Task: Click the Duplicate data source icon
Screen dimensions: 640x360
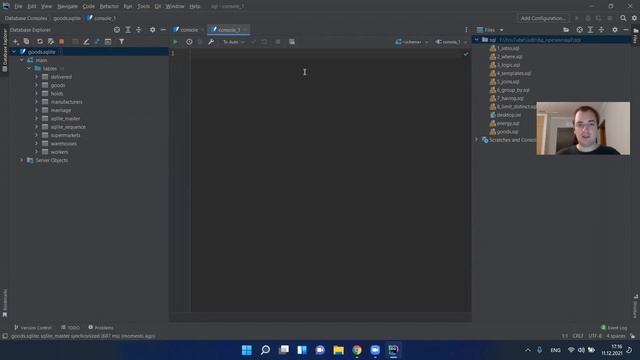Action: [x=27, y=42]
